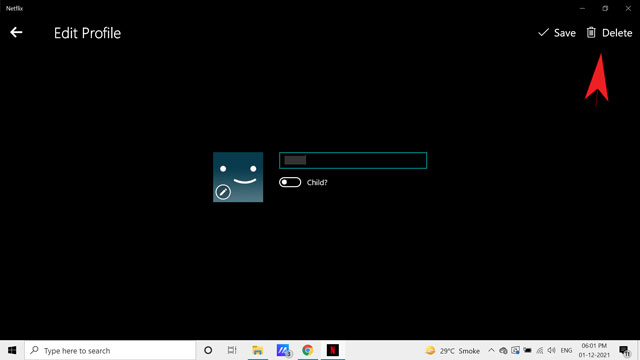Open the blue pen app on the taskbar
640x360 pixels.
[283, 350]
